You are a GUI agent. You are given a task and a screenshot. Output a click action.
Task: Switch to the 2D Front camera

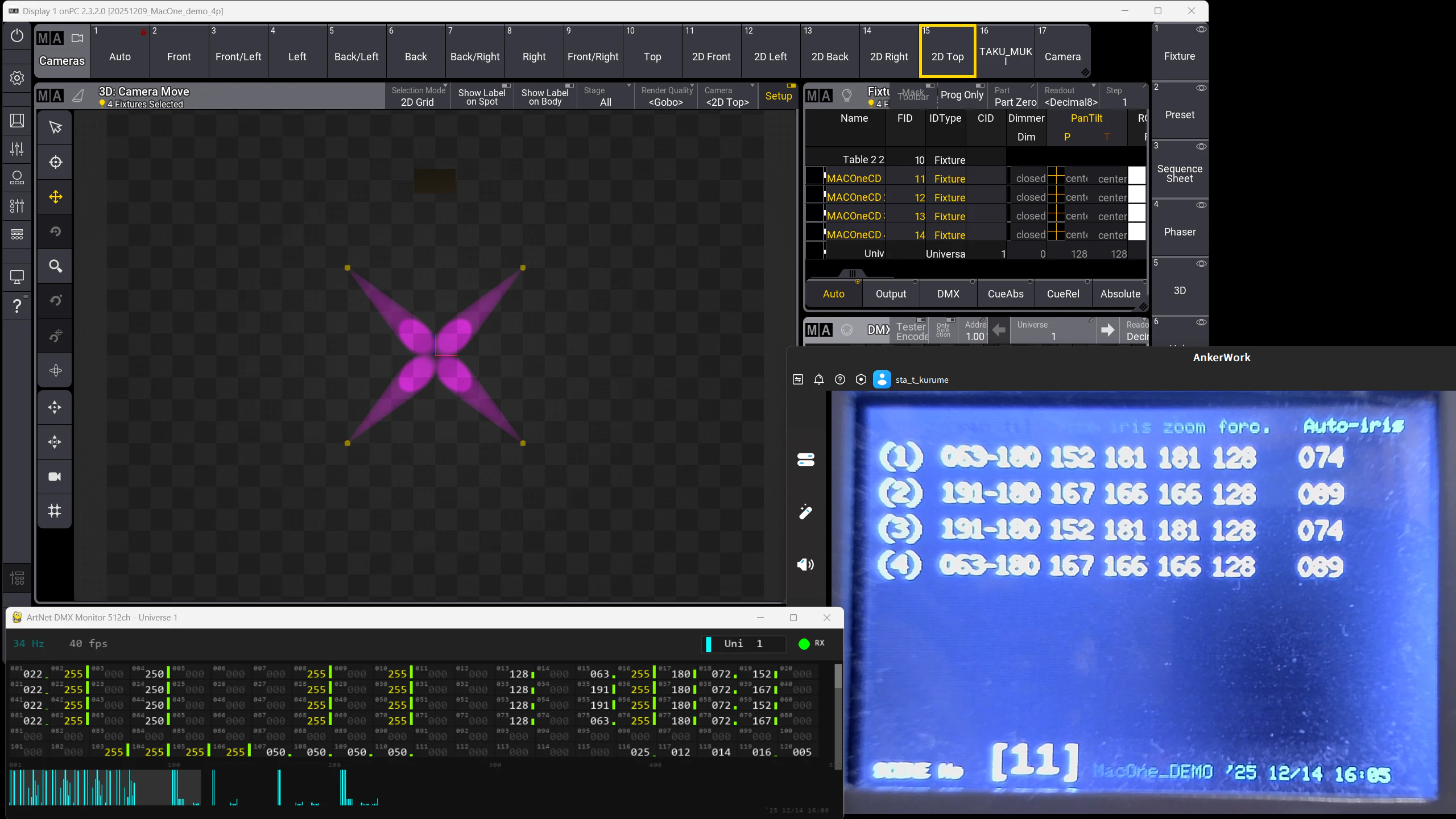[x=711, y=51]
